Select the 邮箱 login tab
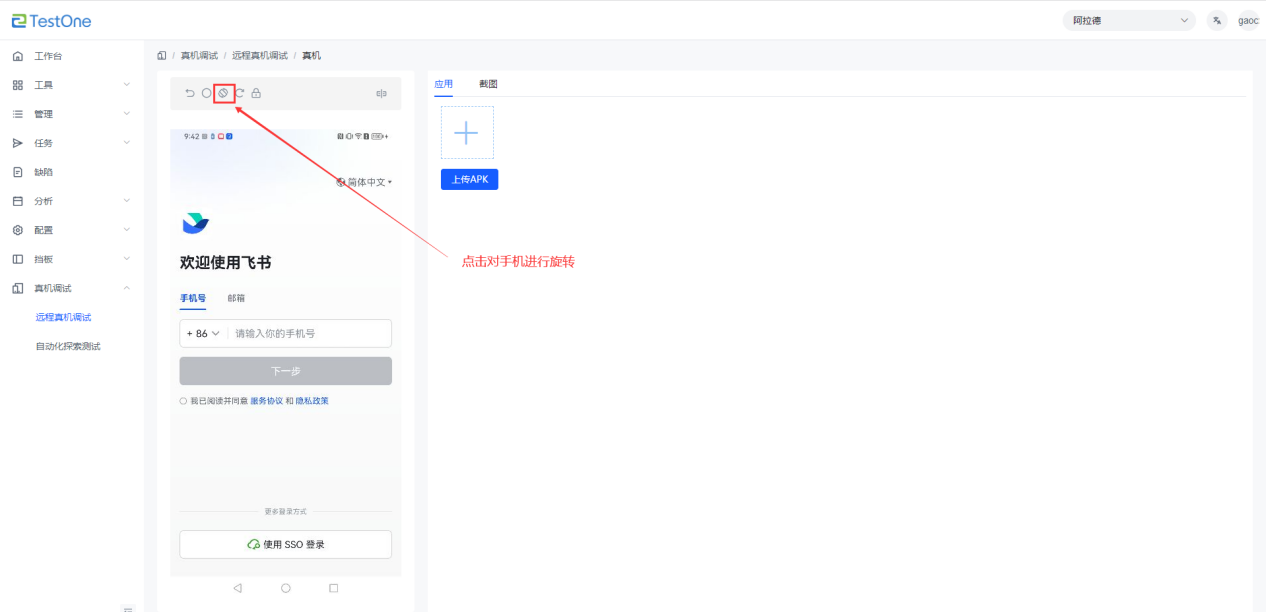The width and height of the screenshot is (1266, 612). coord(236,298)
